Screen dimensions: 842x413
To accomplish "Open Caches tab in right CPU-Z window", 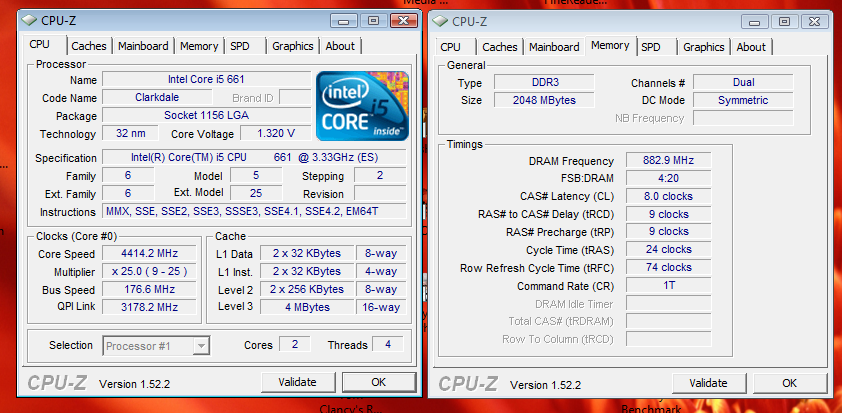I will [500, 47].
